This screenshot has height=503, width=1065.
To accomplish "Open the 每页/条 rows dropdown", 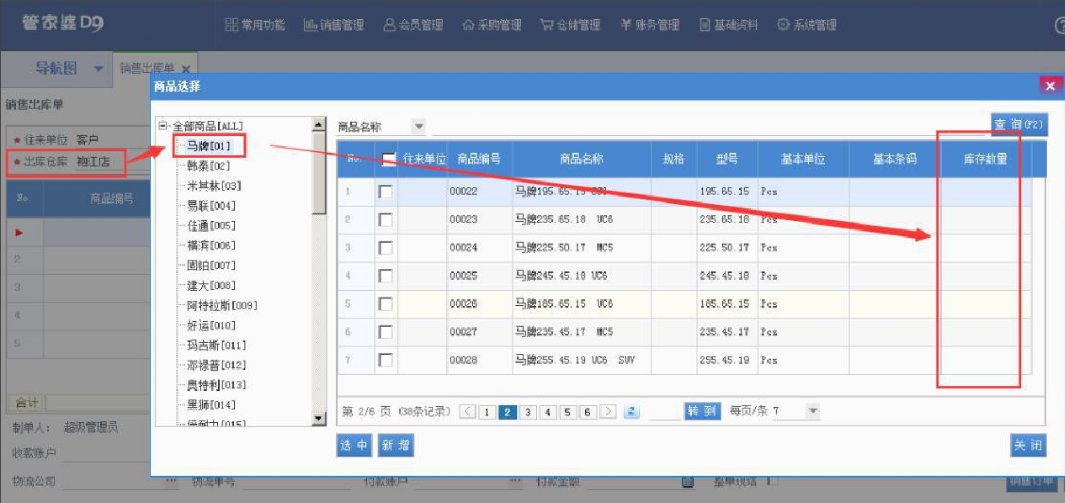I will coord(813,411).
